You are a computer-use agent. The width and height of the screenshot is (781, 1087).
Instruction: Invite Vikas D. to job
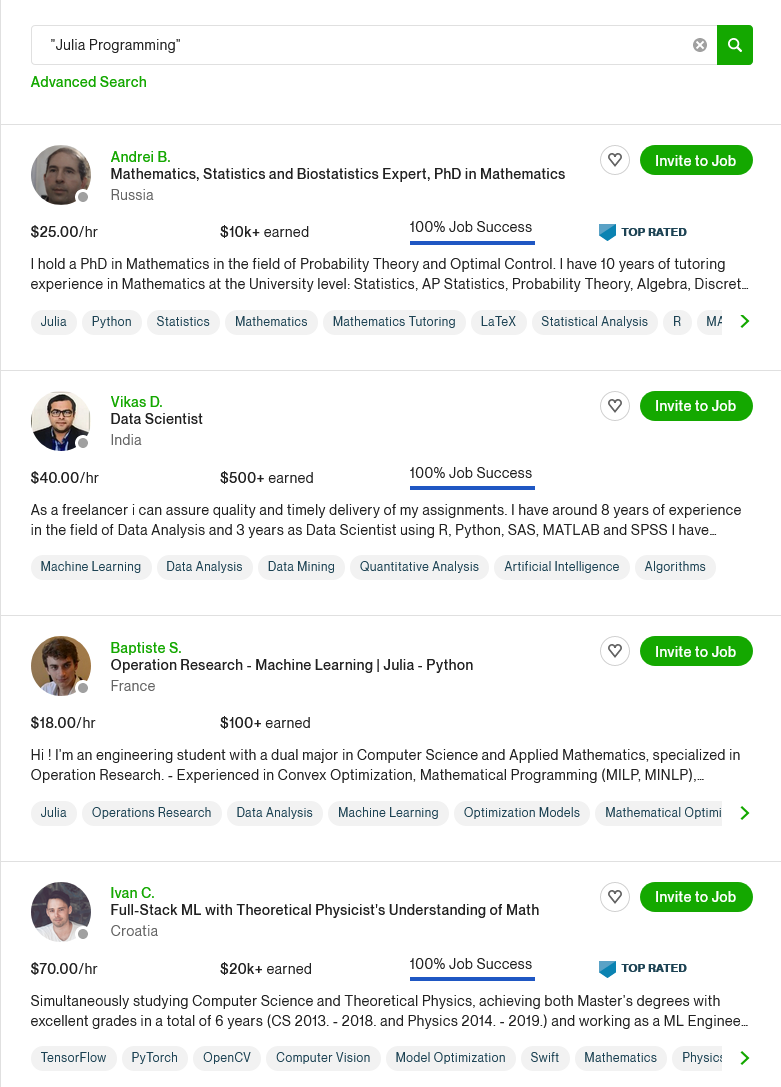tap(695, 406)
